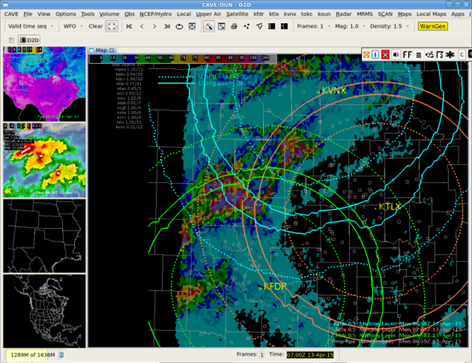This screenshot has width=472, height=363.
Task: Select the purple satellite thumbnail pane
Action: coord(44,84)
